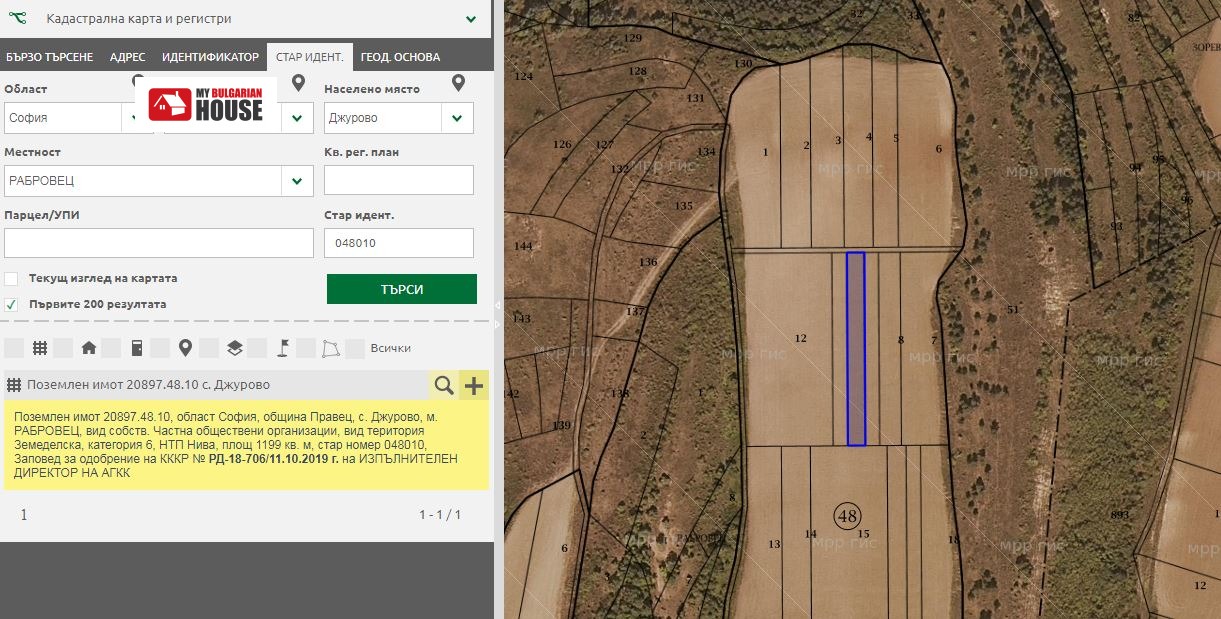Viewport: 1221px width, 619px height.
Task: Click the house building filter icon
Action: (x=89, y=348)
